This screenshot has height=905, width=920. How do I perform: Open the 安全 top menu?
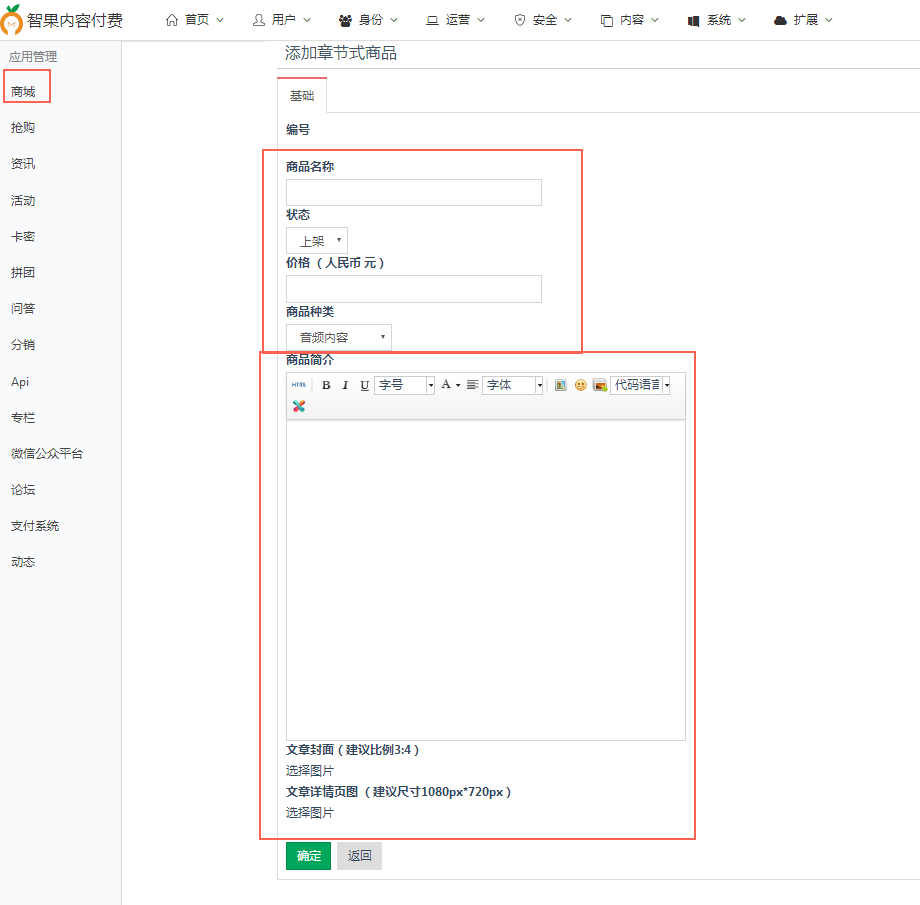click(543, 20)
